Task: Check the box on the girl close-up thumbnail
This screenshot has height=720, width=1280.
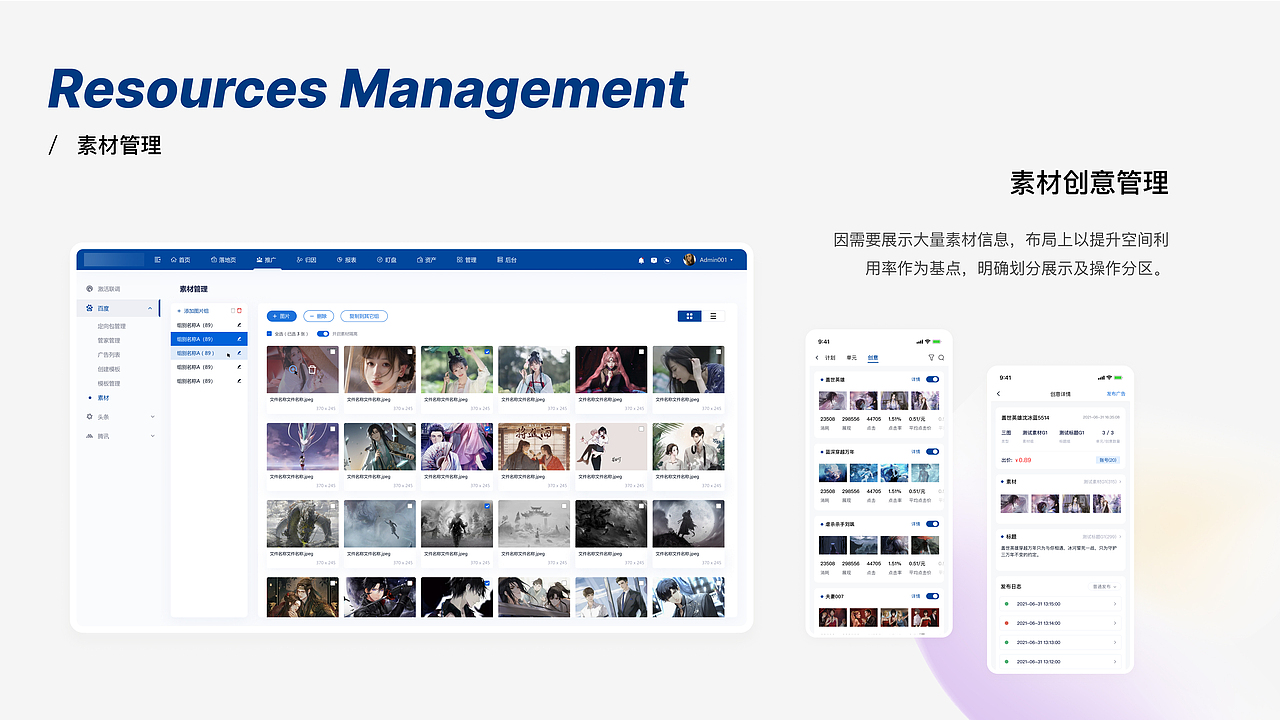Action: pos(410,352)
